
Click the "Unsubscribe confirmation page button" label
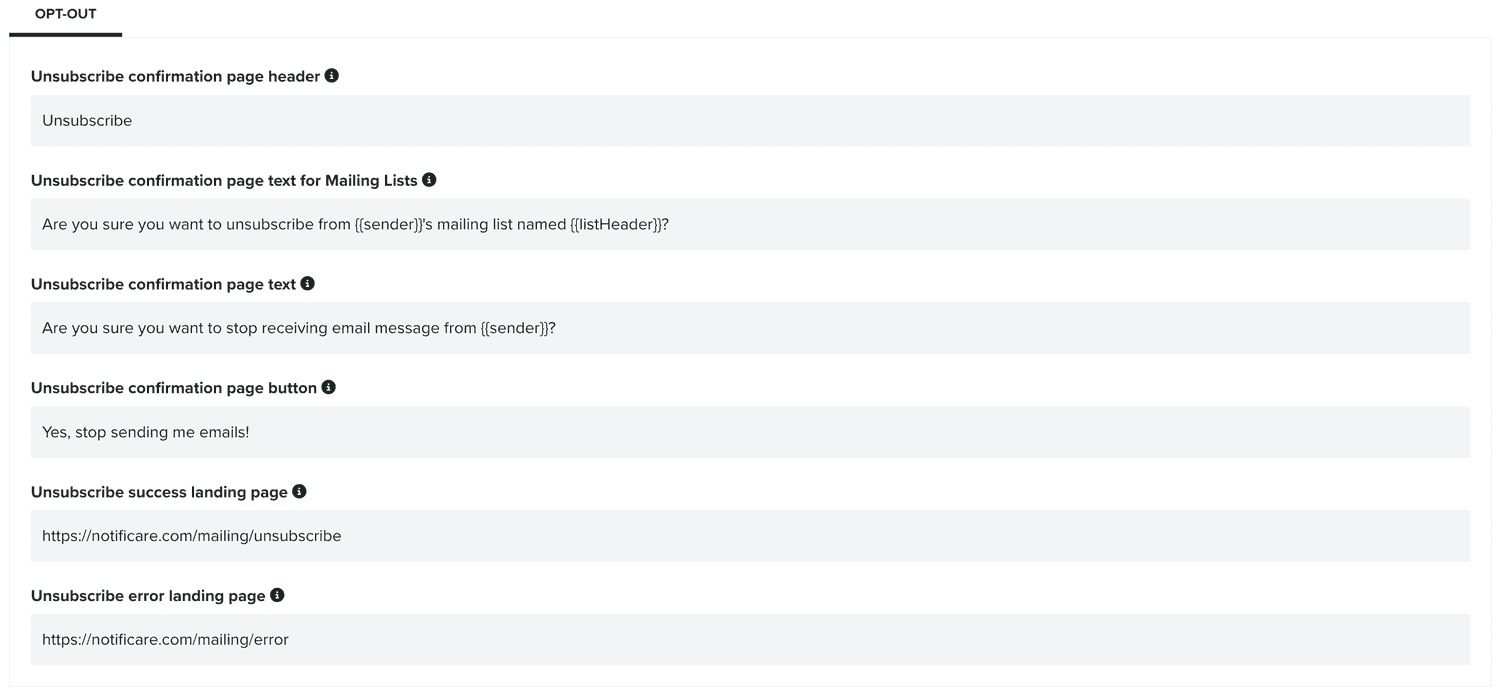coord(173,388)
